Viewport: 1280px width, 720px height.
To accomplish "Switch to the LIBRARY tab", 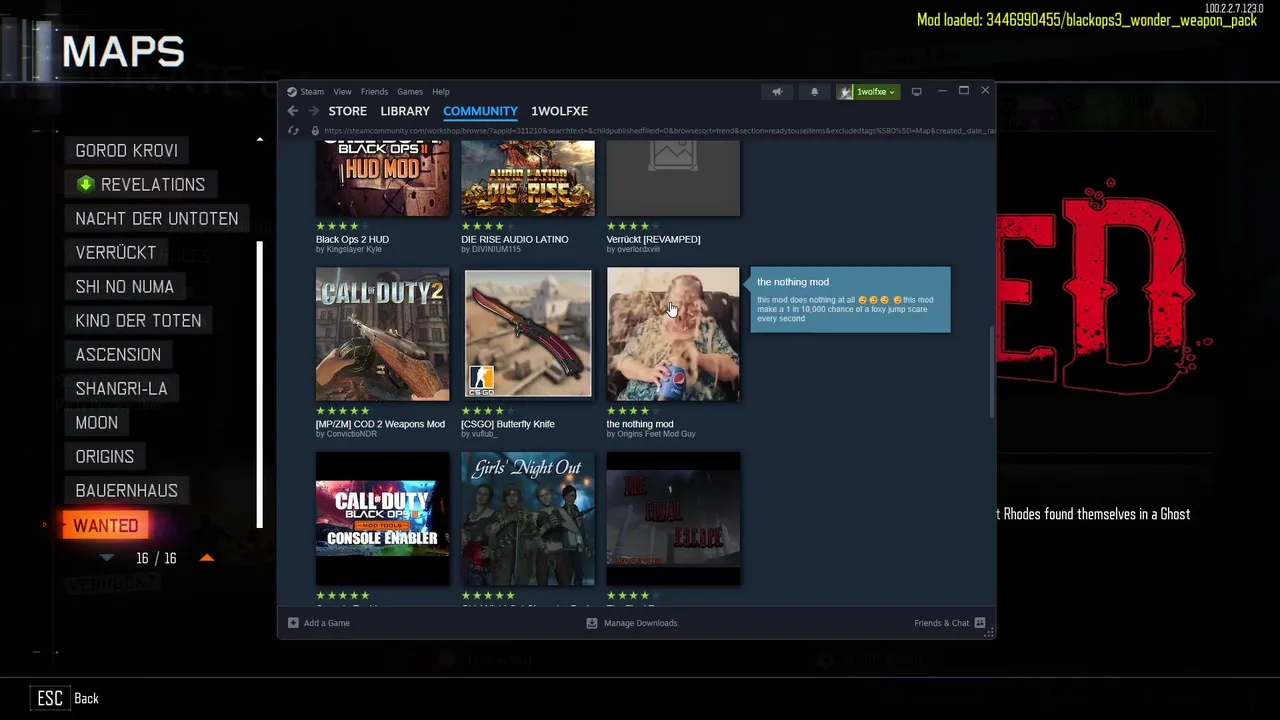I will (x=405, y=111).
